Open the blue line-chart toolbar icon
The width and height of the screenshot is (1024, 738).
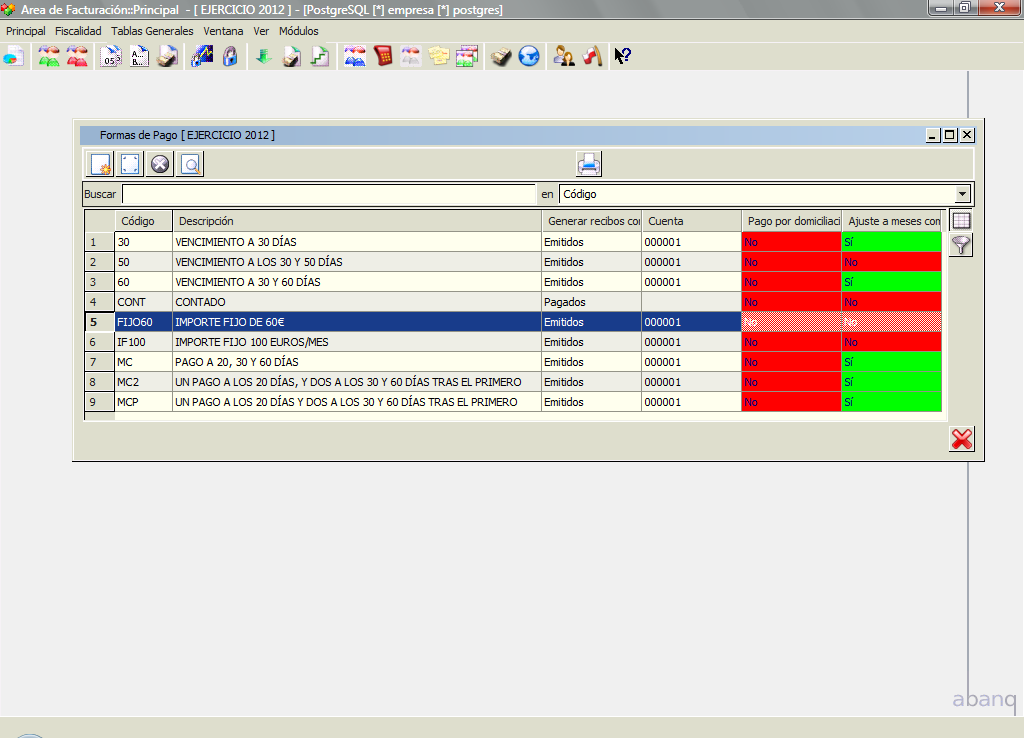coord(202,56)
